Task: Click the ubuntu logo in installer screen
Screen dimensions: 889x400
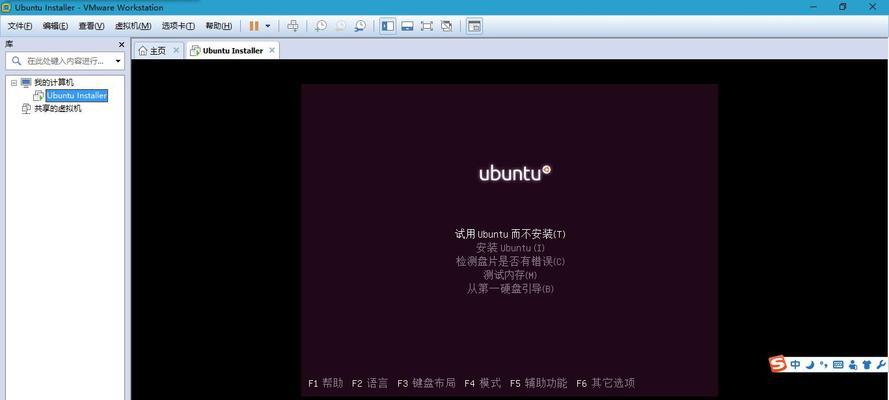Action: [x=515, y=173]
